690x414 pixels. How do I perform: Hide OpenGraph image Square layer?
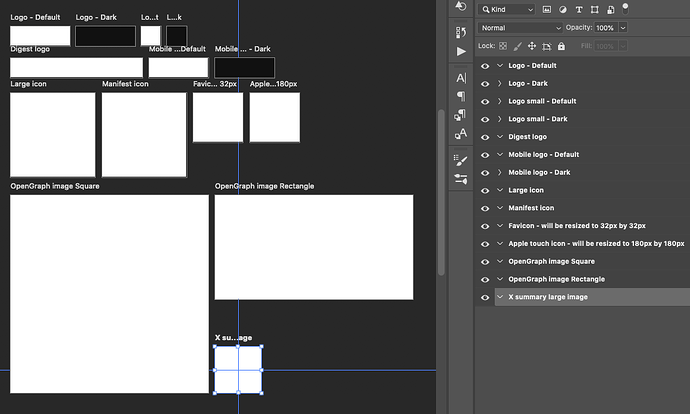pos(485,262)
